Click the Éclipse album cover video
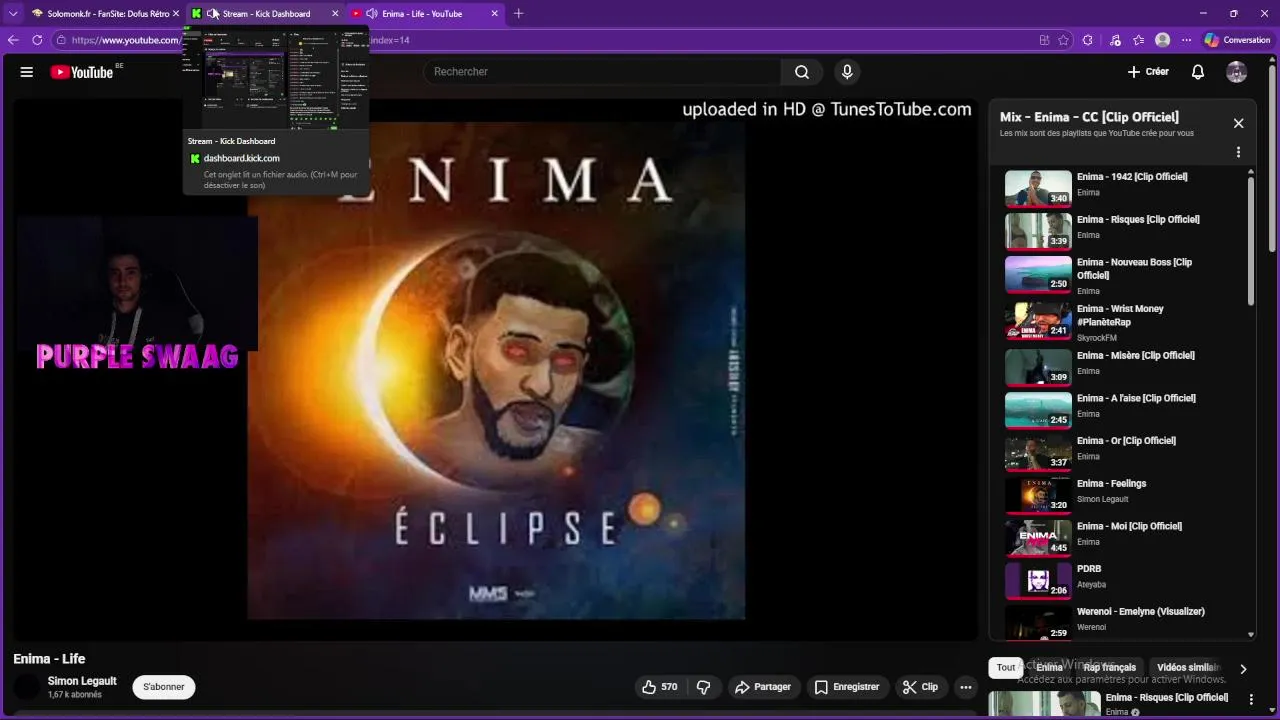The width and height of the screenshot is (1280, 720). coord(496,370)
